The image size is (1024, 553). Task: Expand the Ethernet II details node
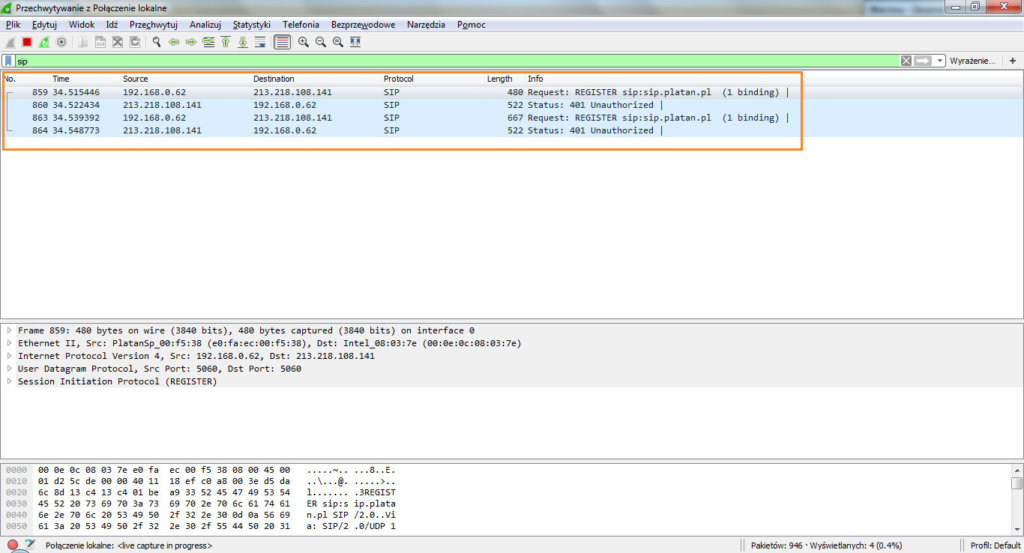(x=9, y=343)
